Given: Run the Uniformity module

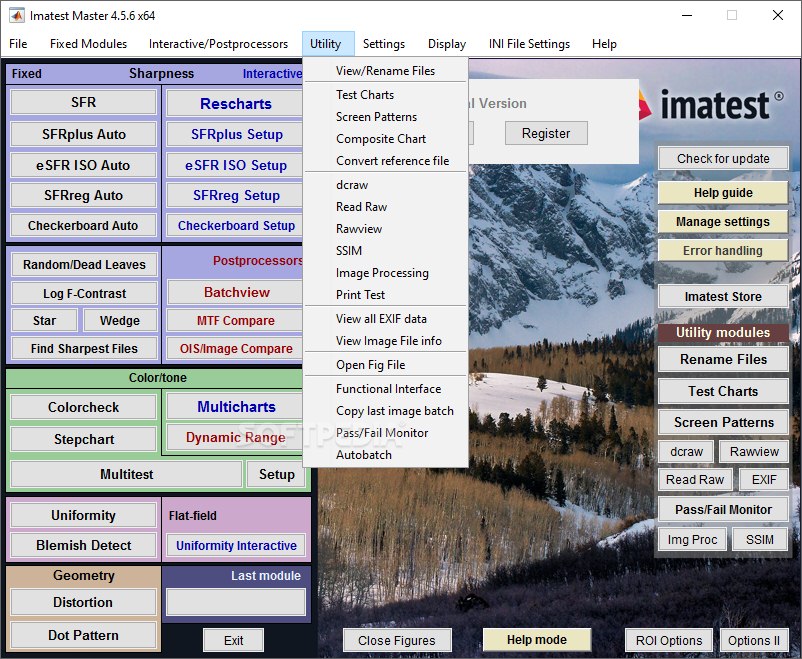Looking at the screenshot, I should pyautogui.click(x=83, y=515).
